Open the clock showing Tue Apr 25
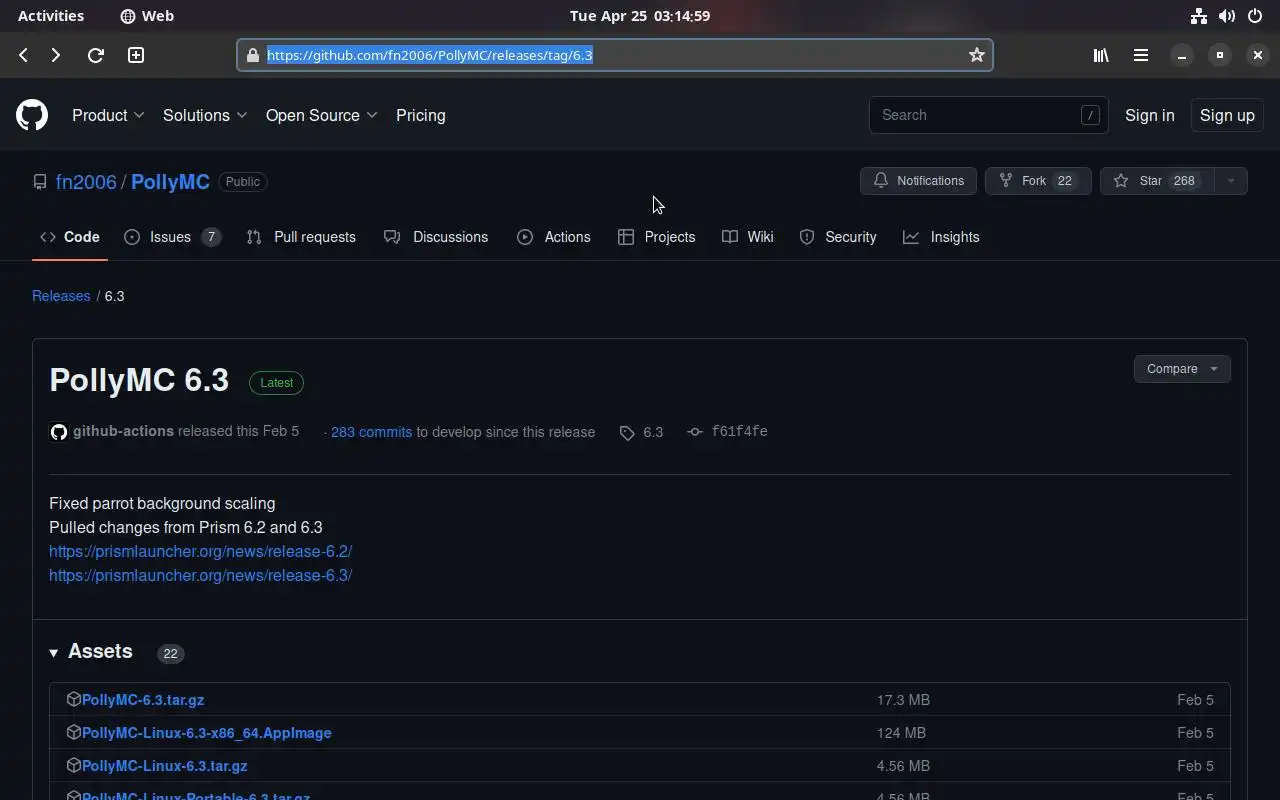Viewport: 1280px width, 800px height. (640, 16)
